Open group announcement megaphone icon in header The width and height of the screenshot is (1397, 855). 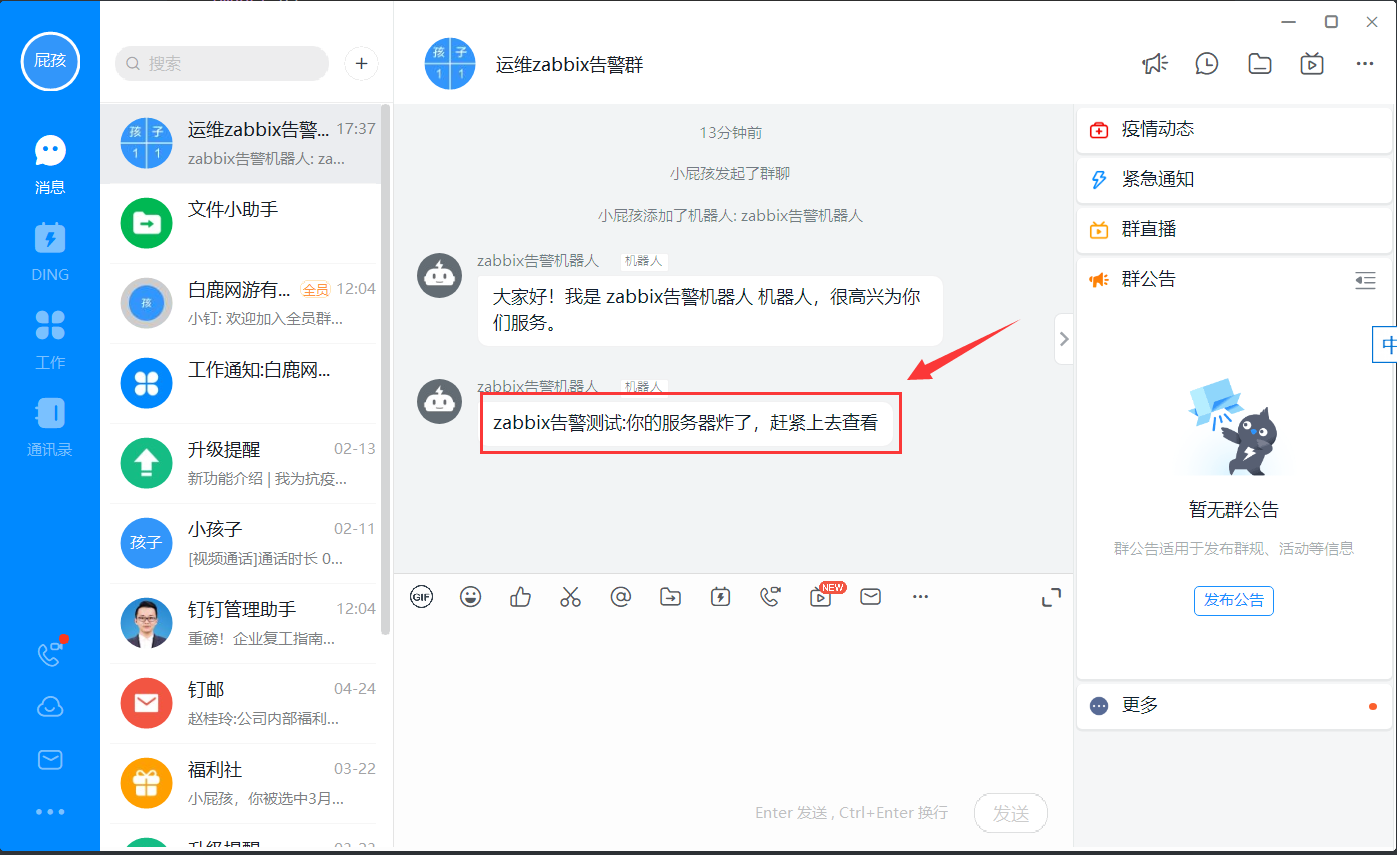1155,63
